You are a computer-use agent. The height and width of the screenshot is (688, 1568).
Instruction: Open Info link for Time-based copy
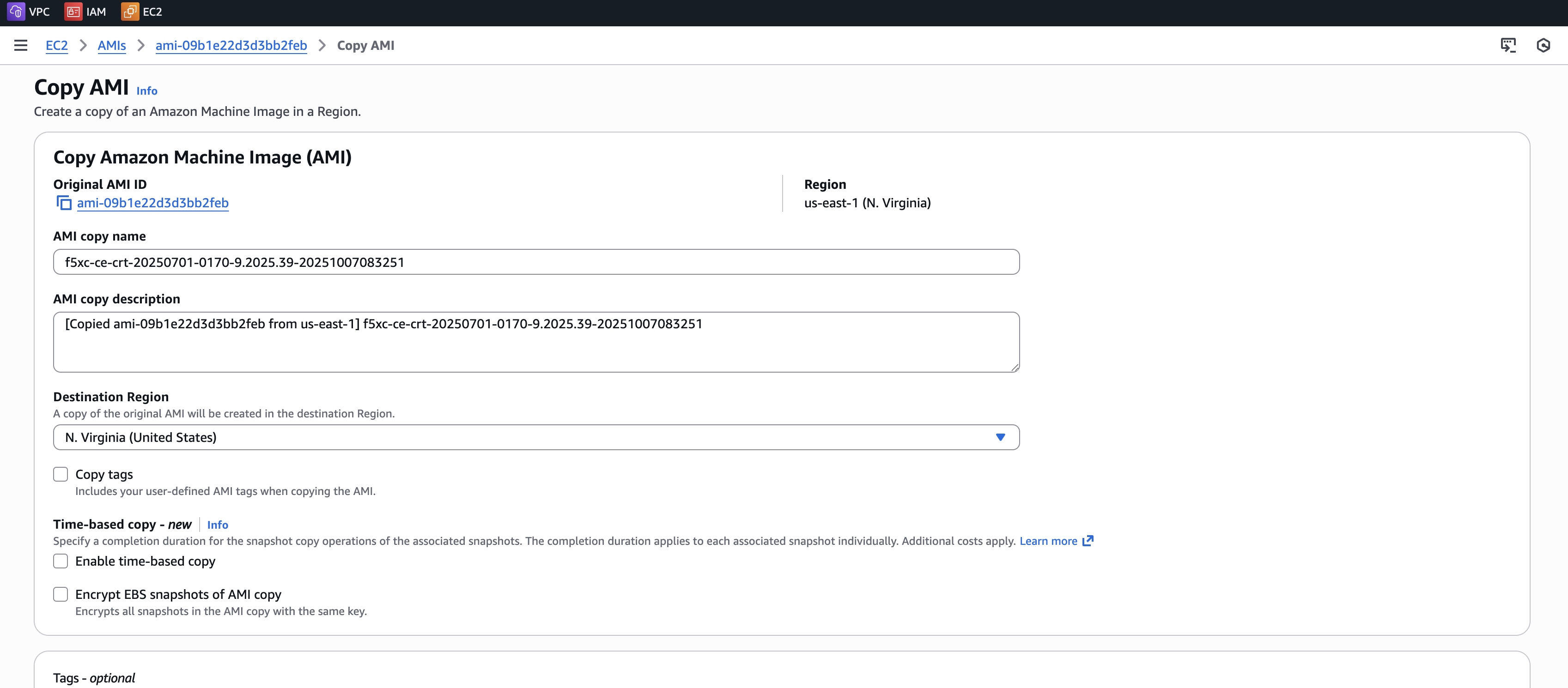(x=217, y=525)
